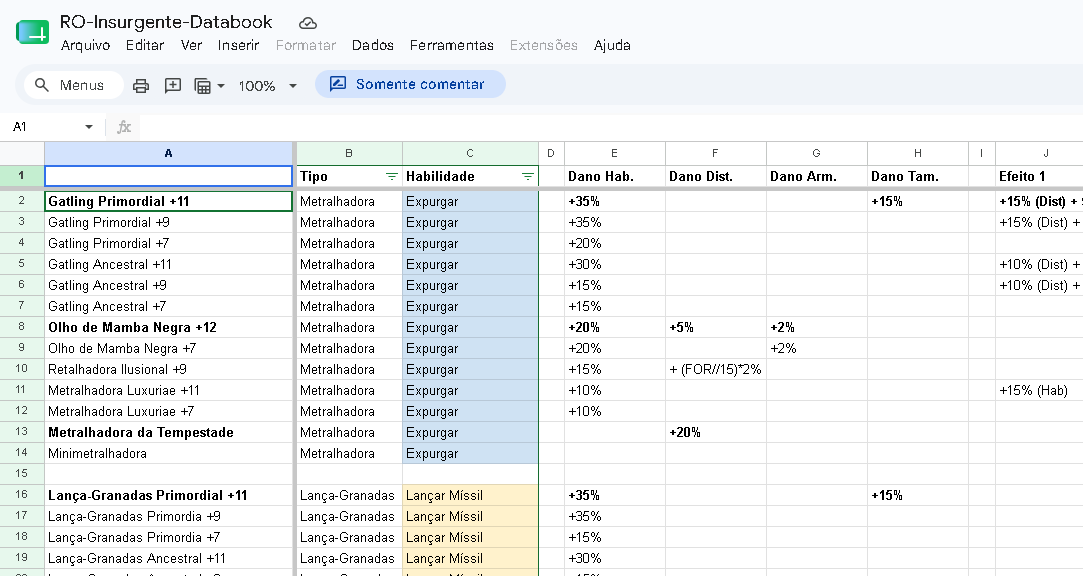This screenshot has height=576, width=1083.
Task: Click the Dano Arm. header cell
Action: click(816, 176)
